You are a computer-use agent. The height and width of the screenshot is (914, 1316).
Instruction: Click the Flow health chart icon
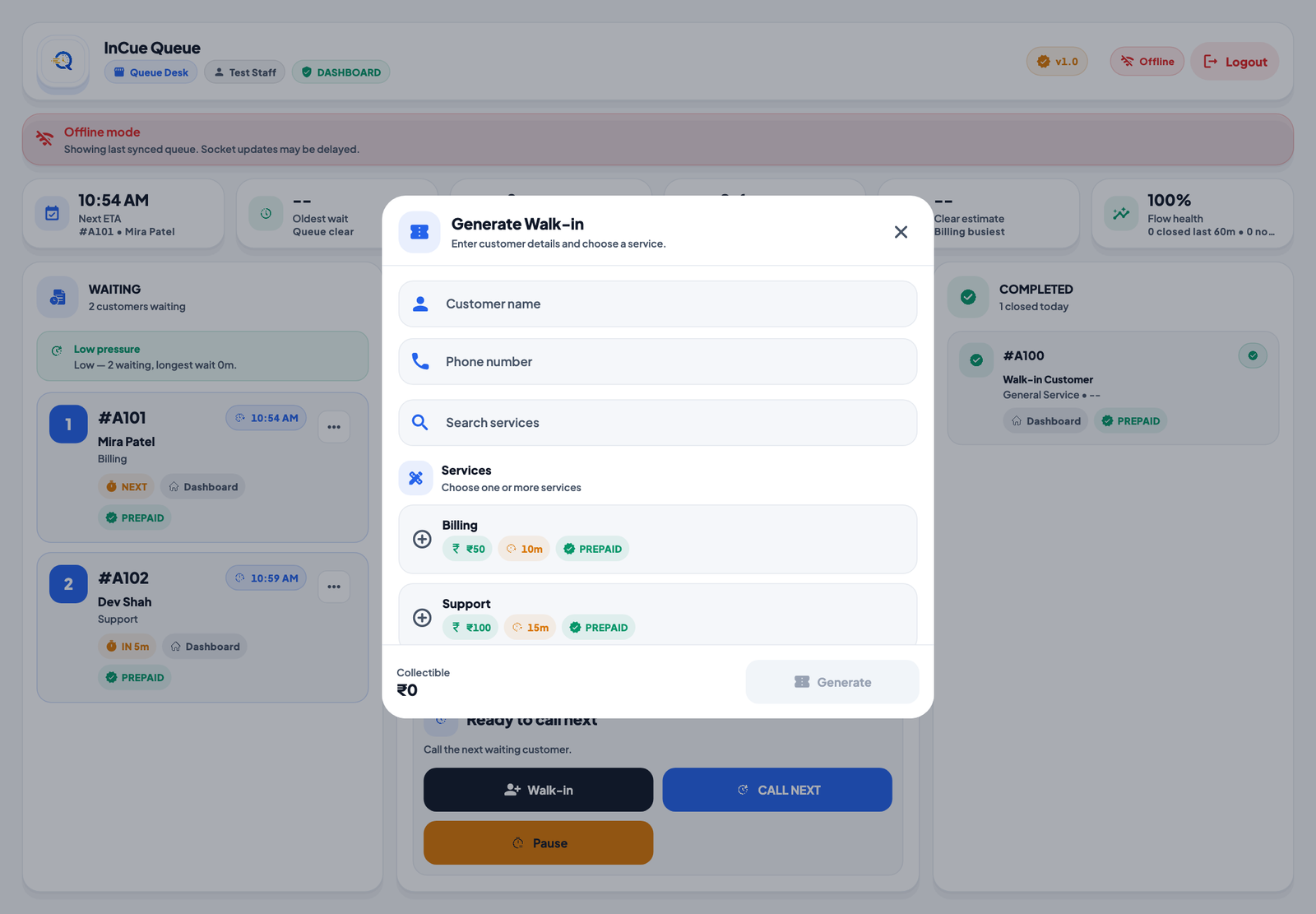tap(1121, 214)
